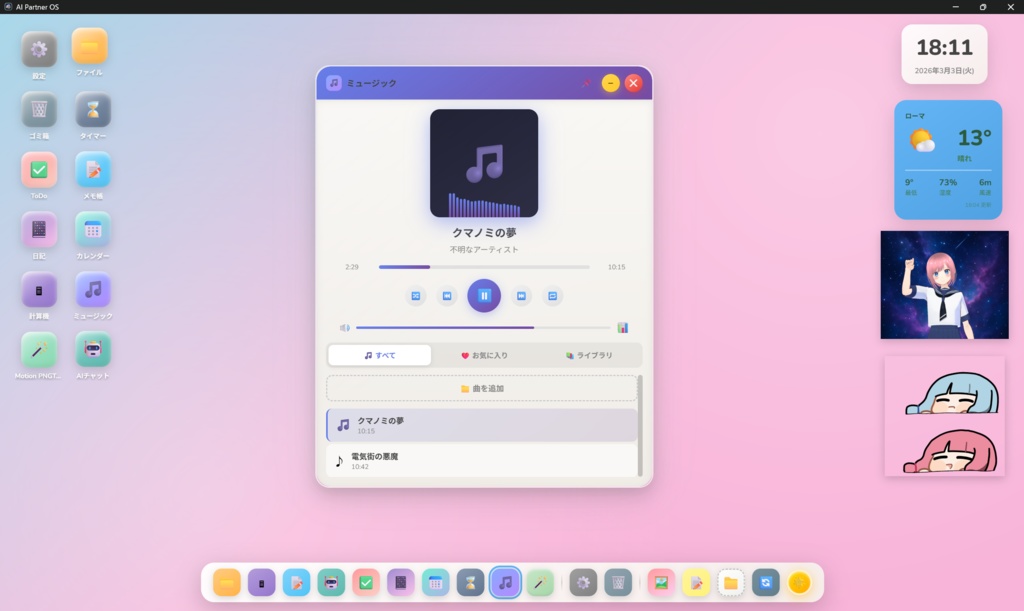Enable shuffle playback in the music player
Screen dimensions: 1024x611
(x=415, y=296)
